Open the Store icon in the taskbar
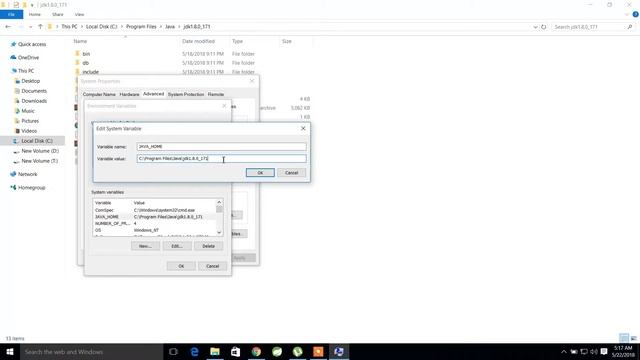 tap(236, 352)
